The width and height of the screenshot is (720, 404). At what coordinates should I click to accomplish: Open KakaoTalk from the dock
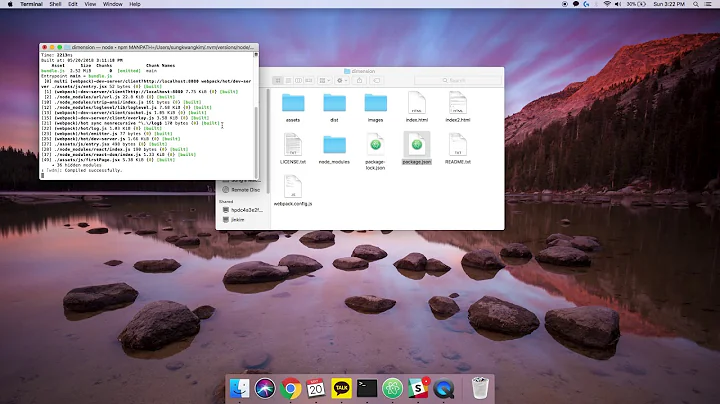click(341, 386)
